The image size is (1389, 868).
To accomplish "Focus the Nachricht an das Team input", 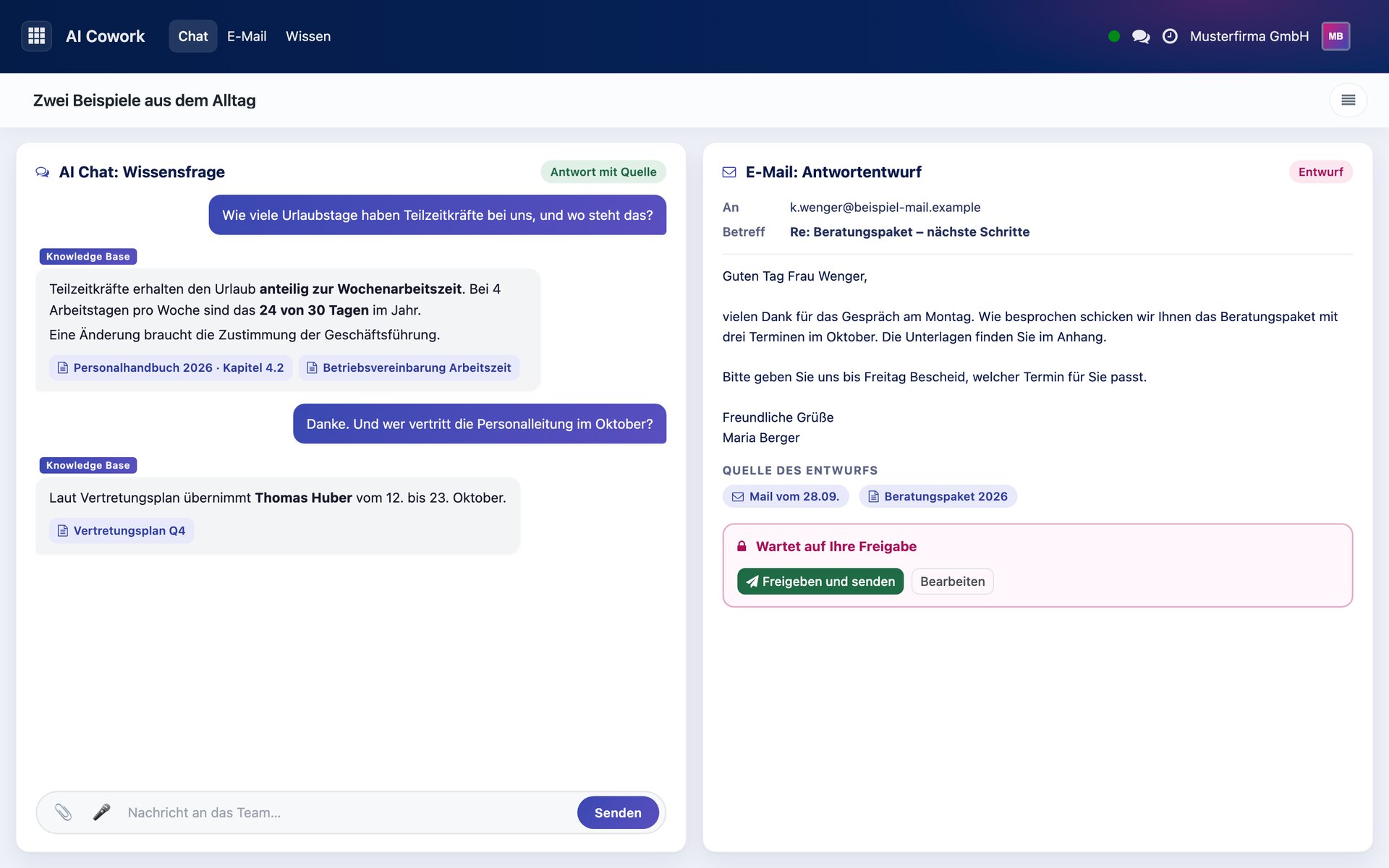I will [x=347, y=812].
